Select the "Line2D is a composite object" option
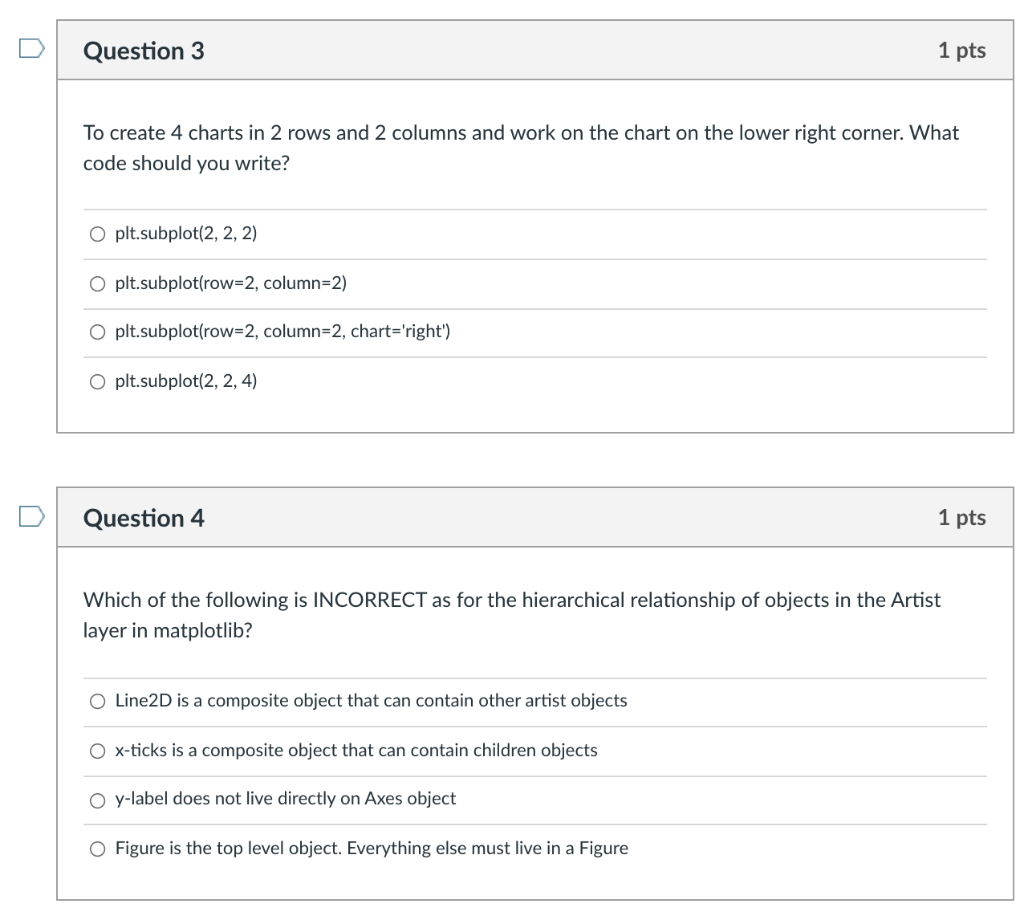 pos(98,701)
